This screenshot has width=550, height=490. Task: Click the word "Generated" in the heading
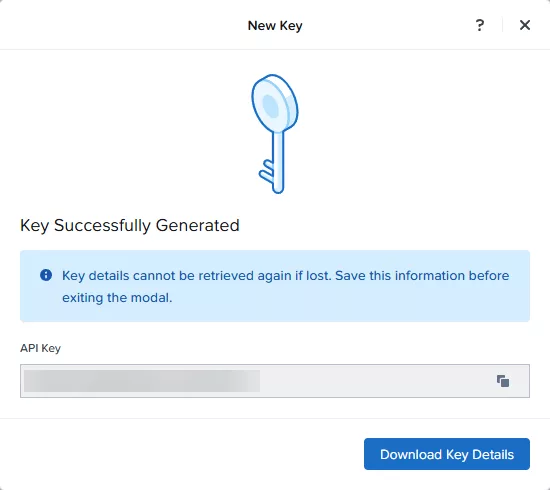click(197, 226)
